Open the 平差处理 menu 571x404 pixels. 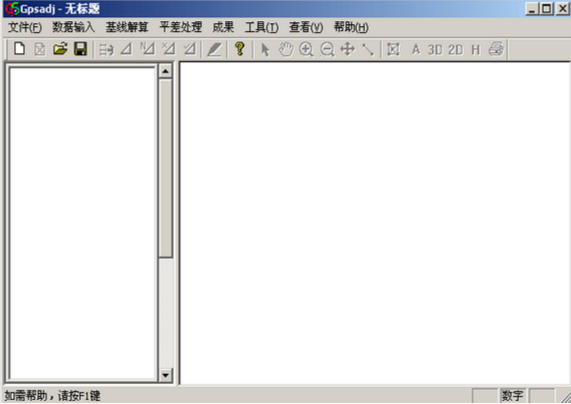[x=180, y=27]
